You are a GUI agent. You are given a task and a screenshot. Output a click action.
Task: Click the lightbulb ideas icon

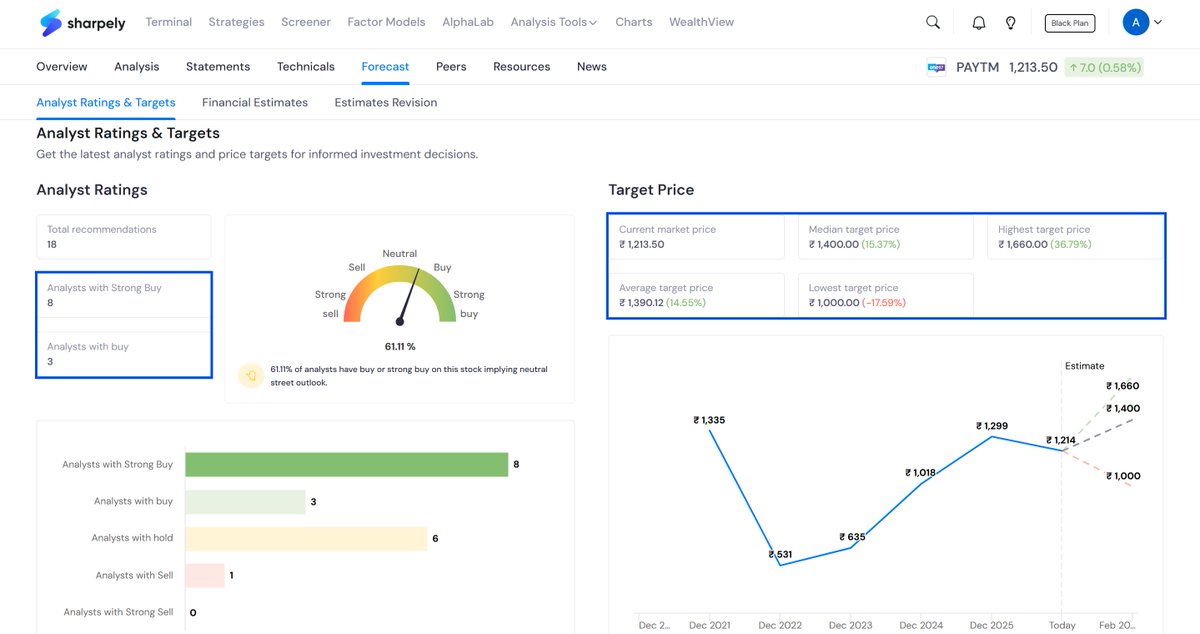point(1010,21)
